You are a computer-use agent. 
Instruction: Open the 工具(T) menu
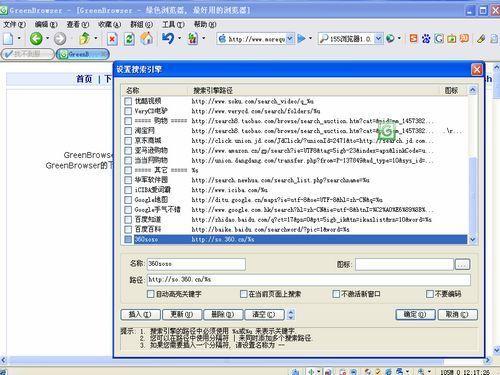pos(173,25)
